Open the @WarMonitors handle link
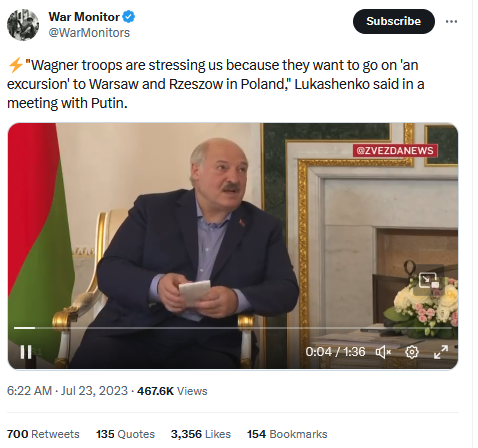478x448 pixels. coord(89,33)
